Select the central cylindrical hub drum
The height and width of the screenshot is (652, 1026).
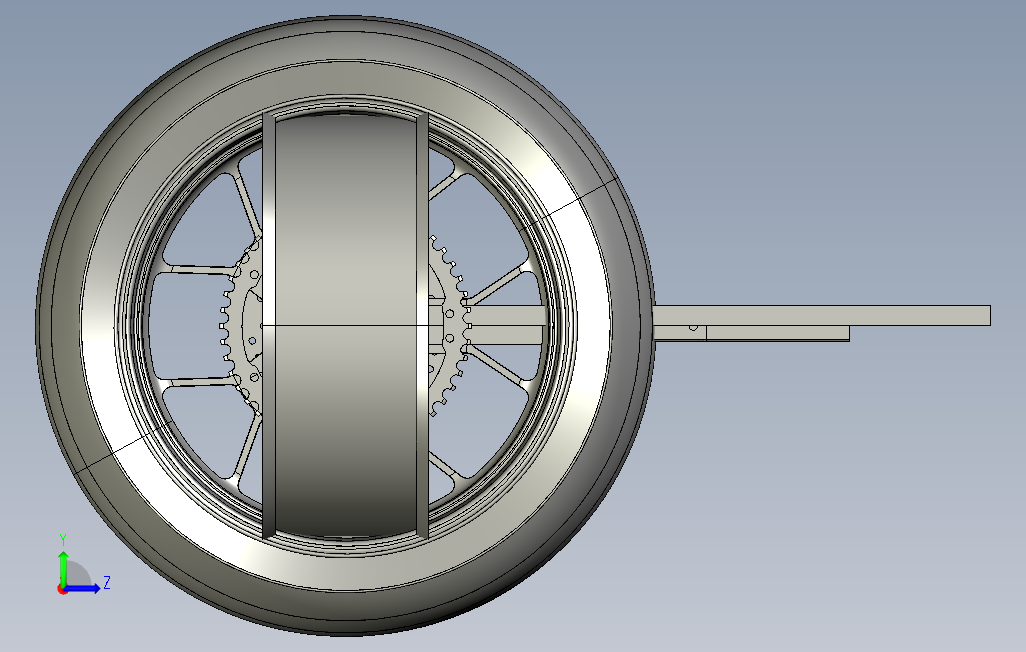click(x=345, y=325)
